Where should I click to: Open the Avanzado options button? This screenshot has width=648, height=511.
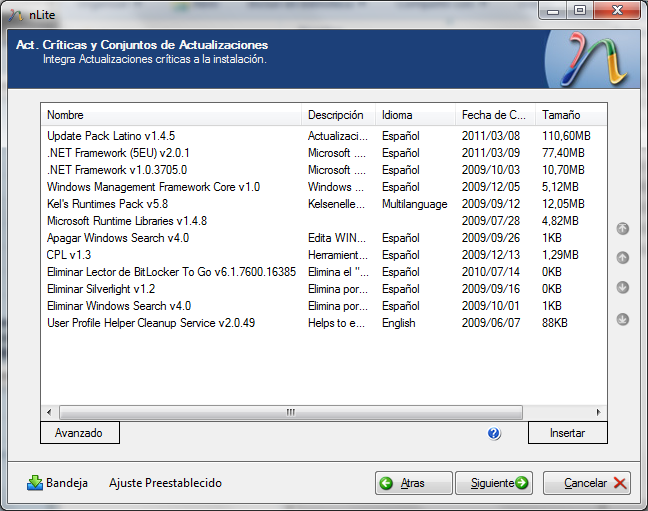tap(80, 433)
